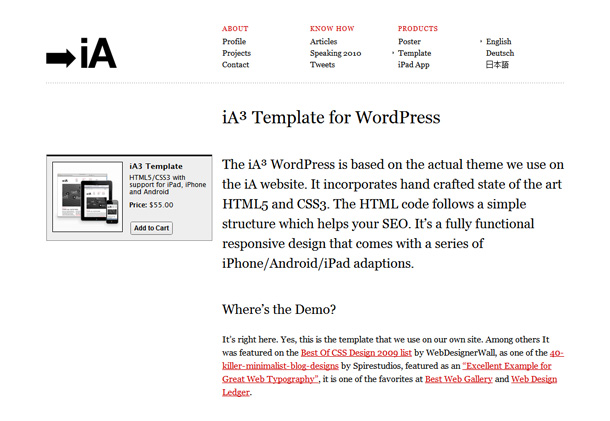Screen dimensions: 610x421
Task: Go to the Contact page
Action: [235, 65]
